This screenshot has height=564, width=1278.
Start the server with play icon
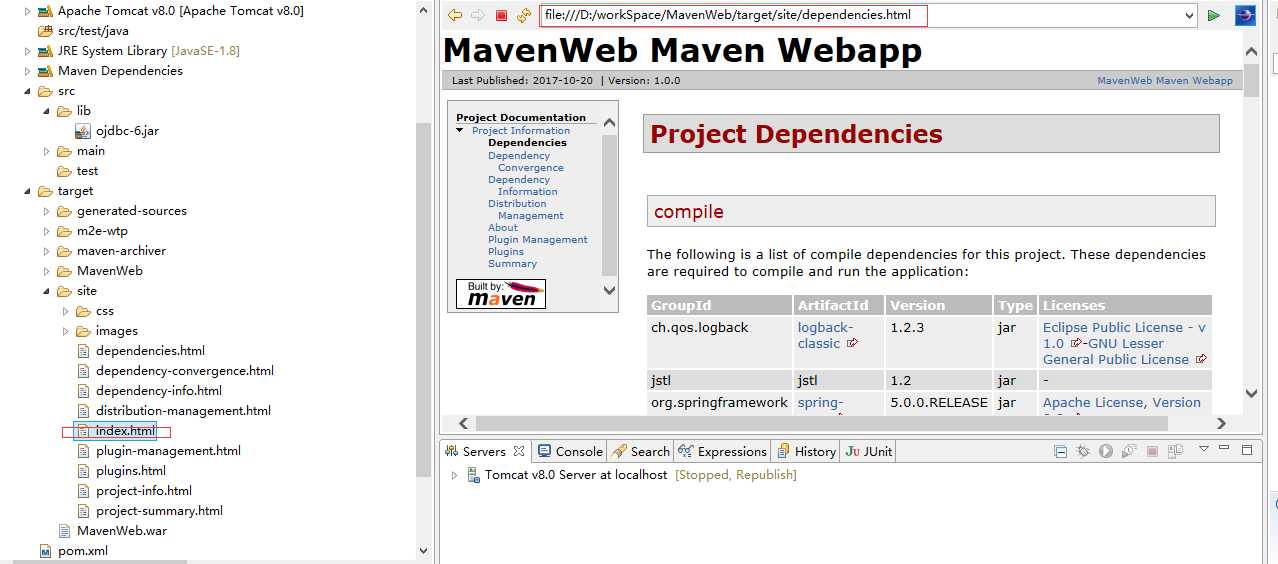point(1106,452)
